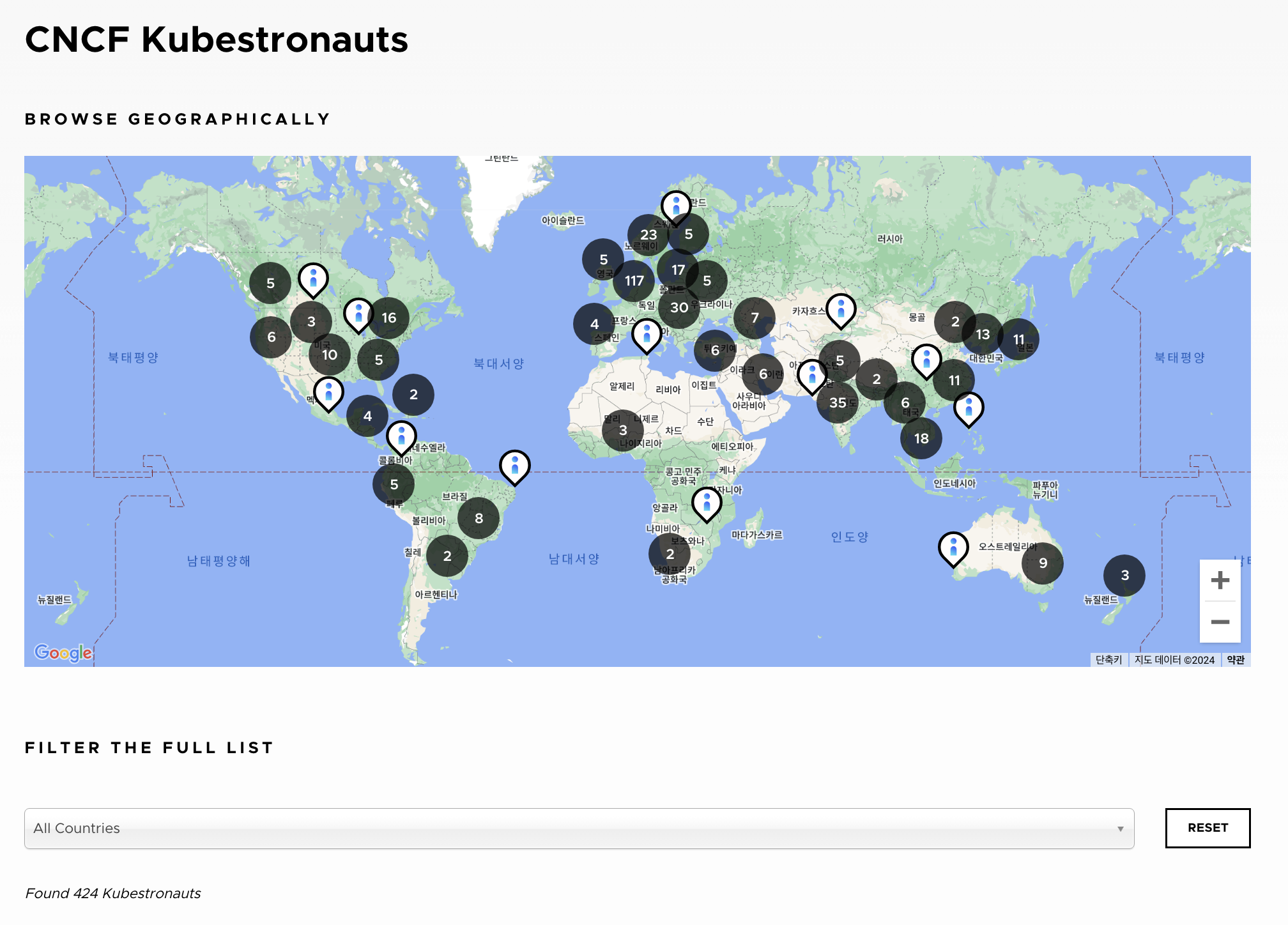Screen dimensions: 1288x925
Task: Click the 단축키 keyboard shortcuts button
Action: coord(1108,660)
